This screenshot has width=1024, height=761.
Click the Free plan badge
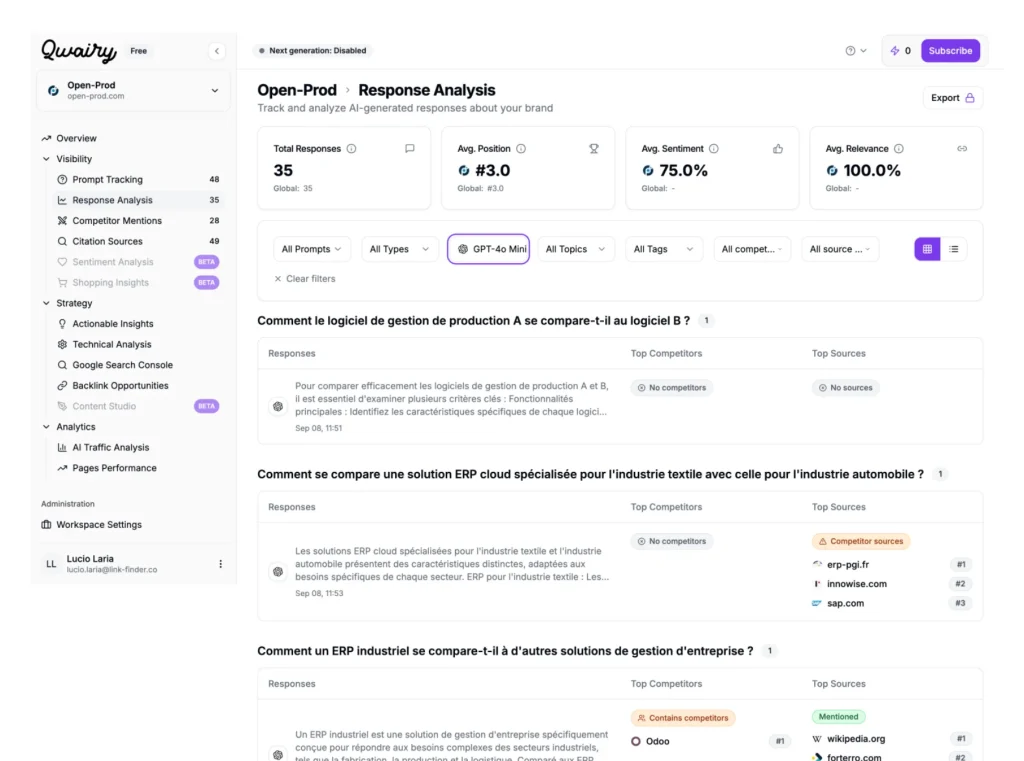point(138,51)
